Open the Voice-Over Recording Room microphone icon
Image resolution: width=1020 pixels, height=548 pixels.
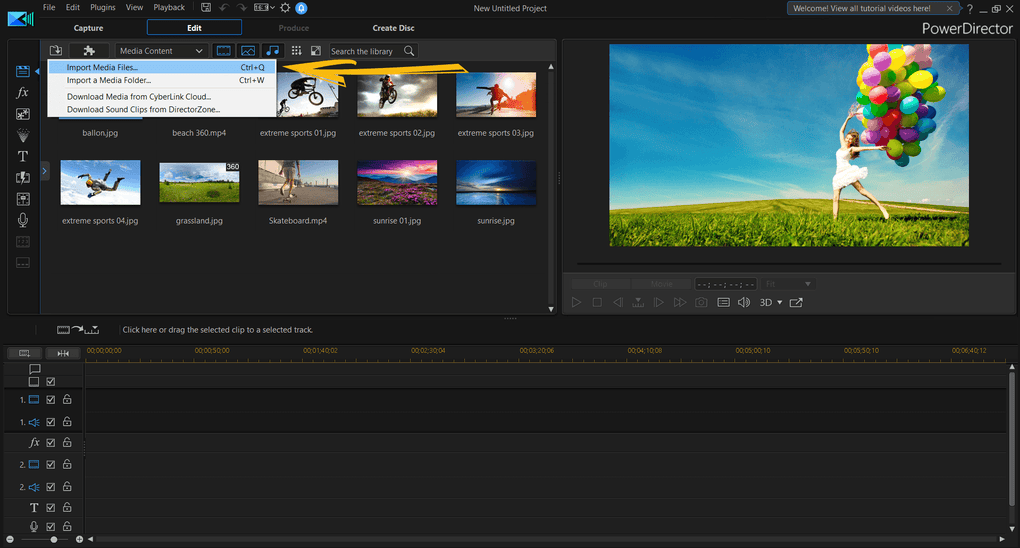(x=22, y=220)
